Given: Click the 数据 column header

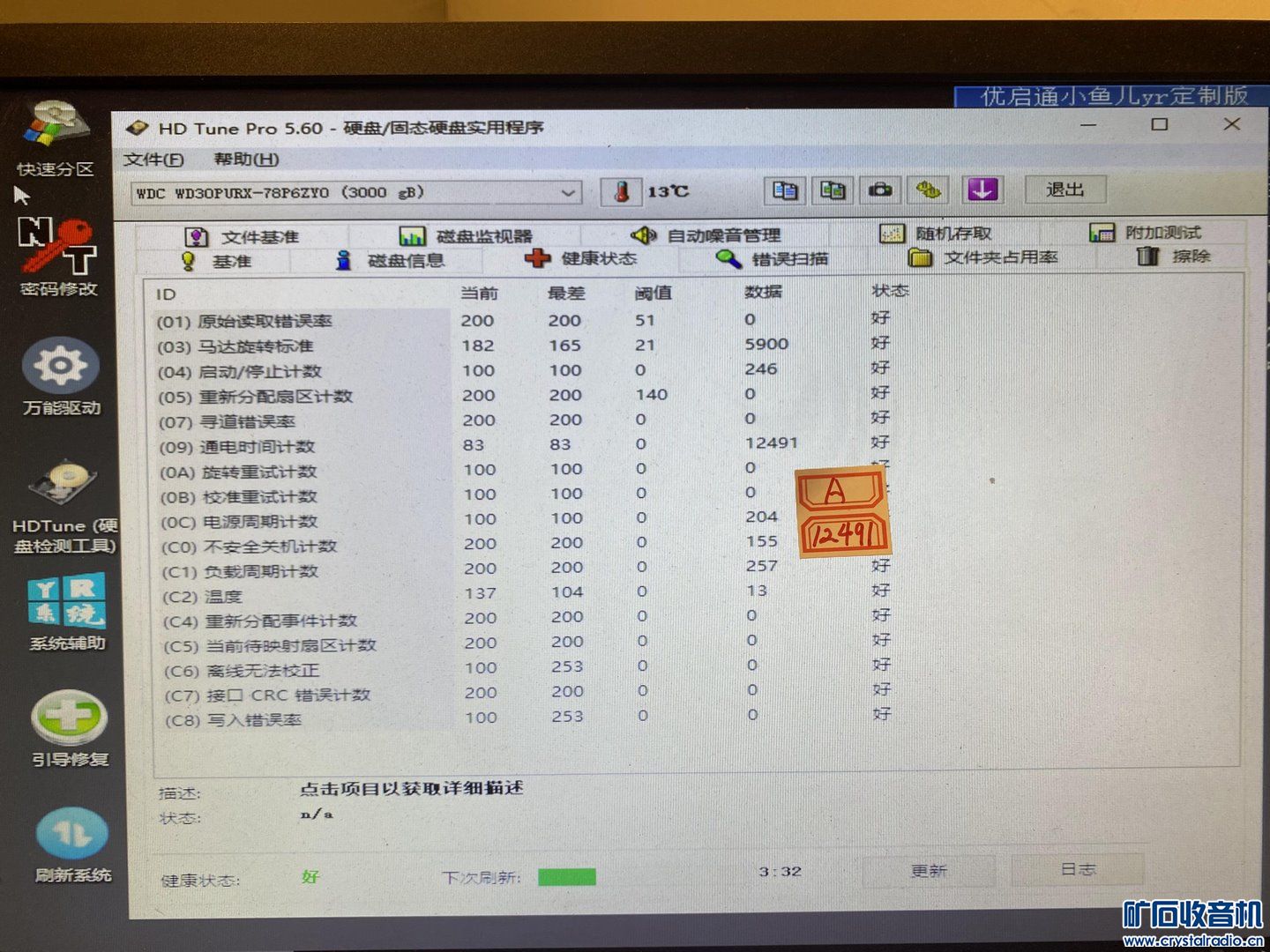Looking at the screenshot, I should [x=763, y=291].
